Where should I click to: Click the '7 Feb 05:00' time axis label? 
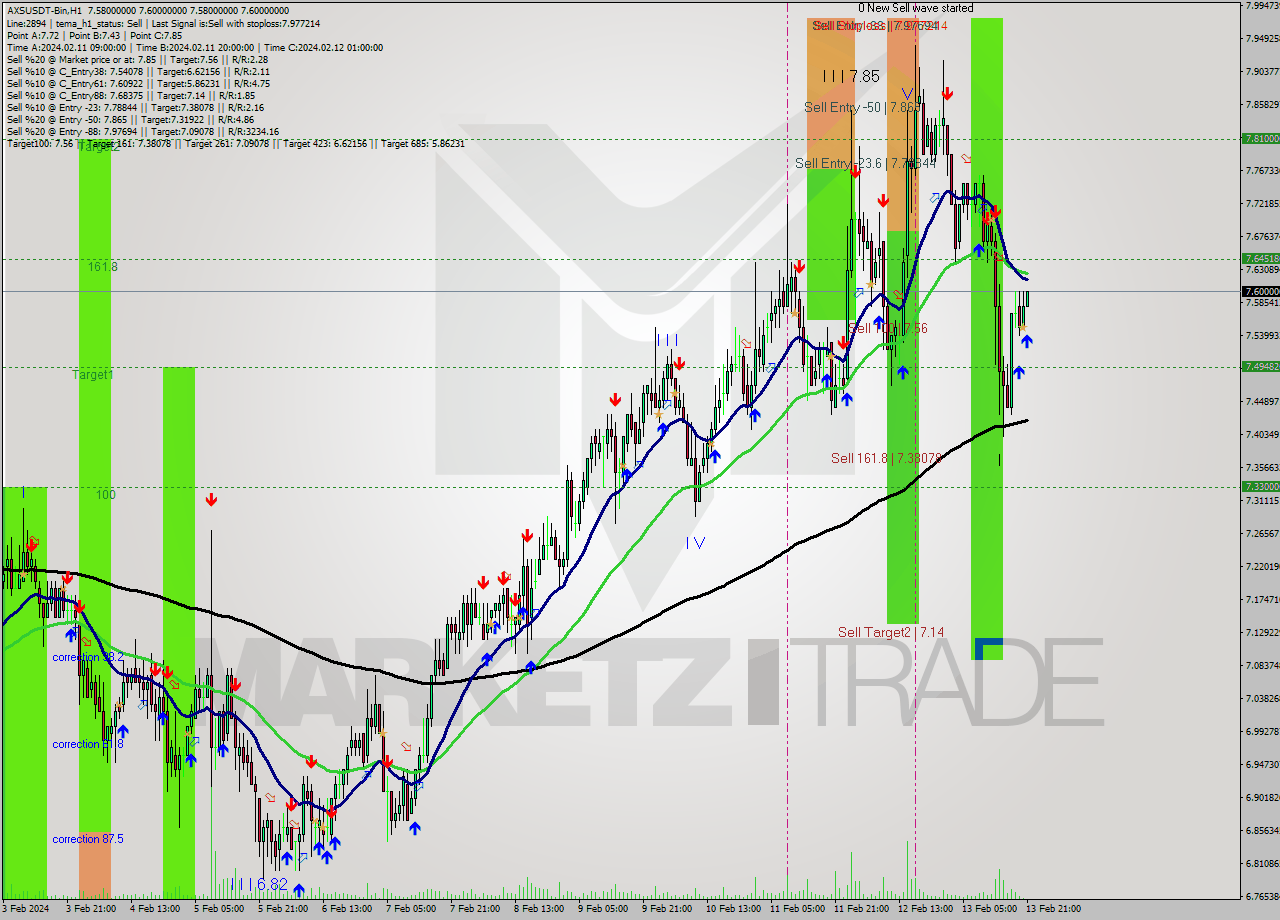[409, 909]
